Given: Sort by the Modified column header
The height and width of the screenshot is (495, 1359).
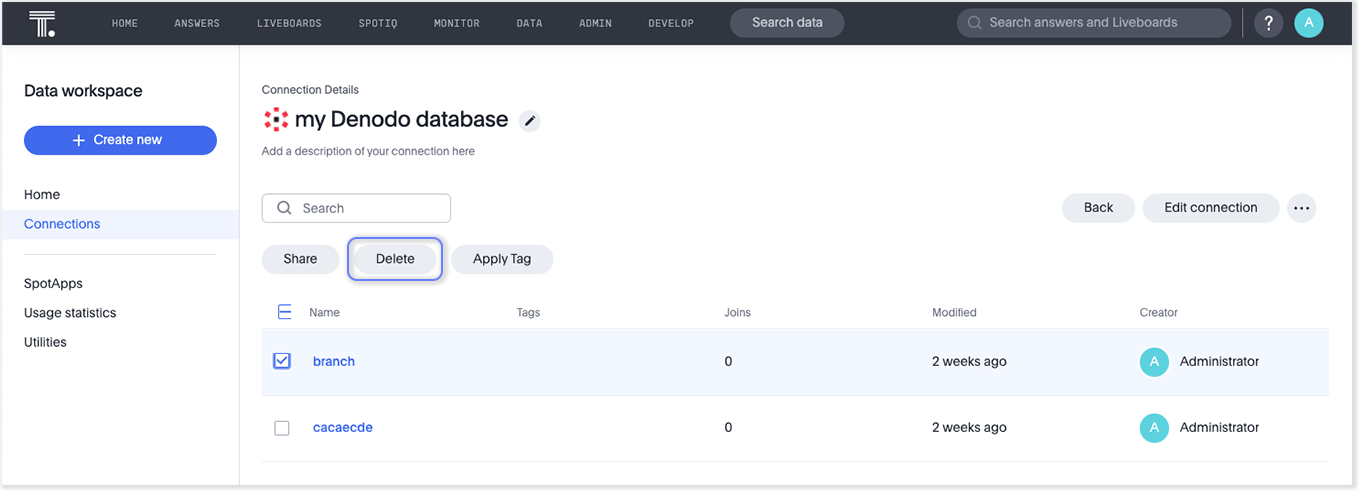Looking at the screenshot, I should (954, 313).
